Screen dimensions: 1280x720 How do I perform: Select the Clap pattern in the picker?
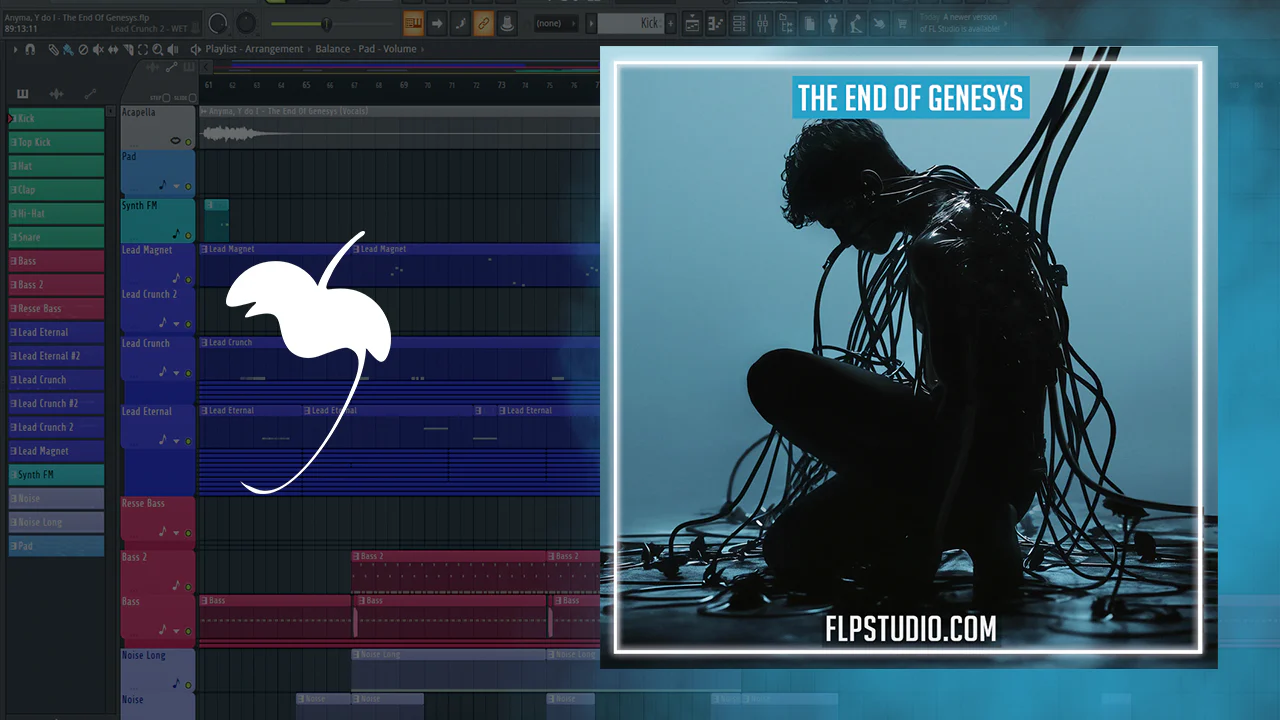[56, 190]
